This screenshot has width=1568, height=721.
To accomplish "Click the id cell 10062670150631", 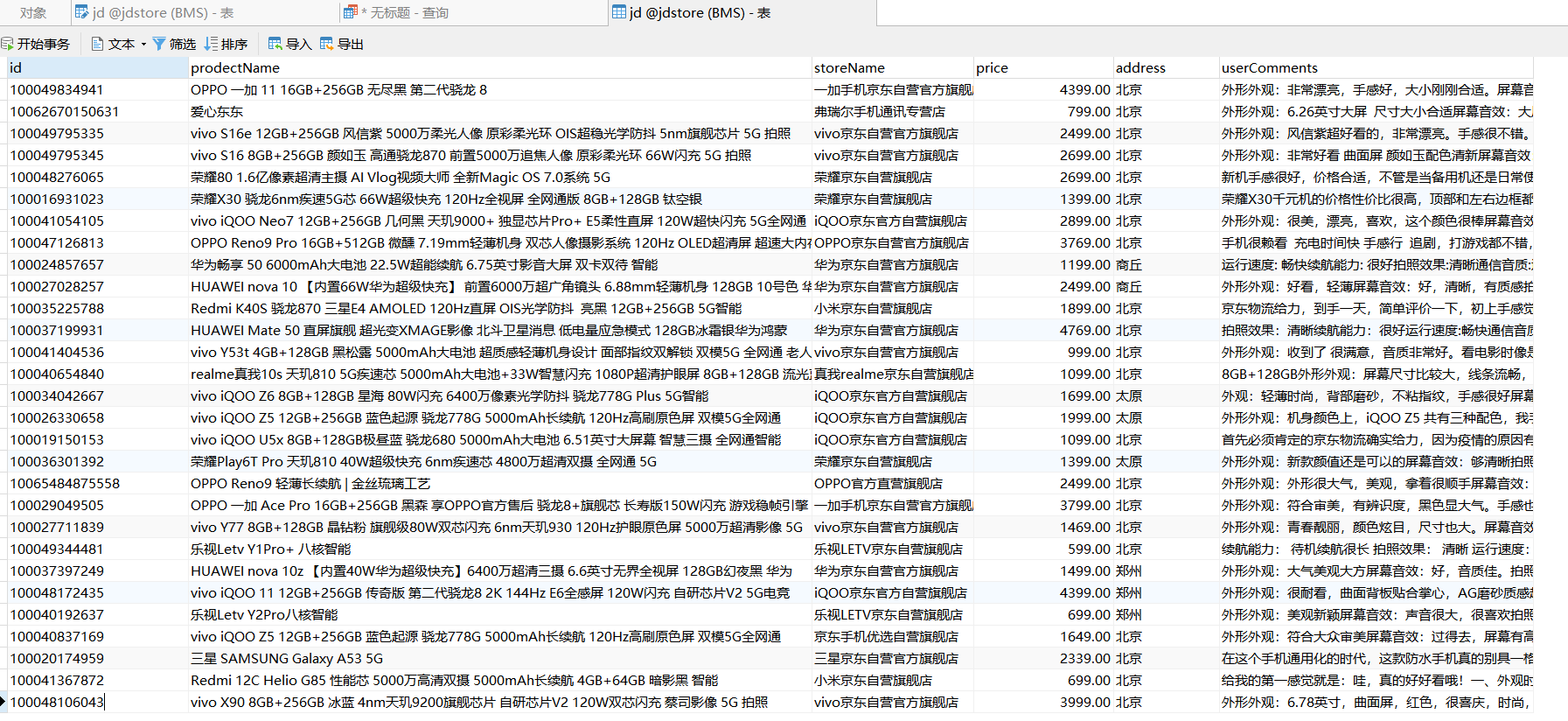I will (x=98, y=112).
